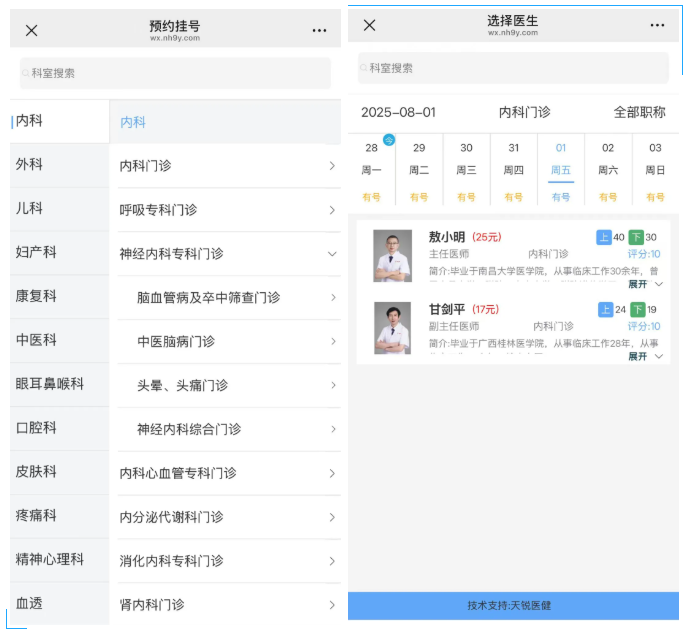Click doctor 敖小明's profile photo

point(392,255)
